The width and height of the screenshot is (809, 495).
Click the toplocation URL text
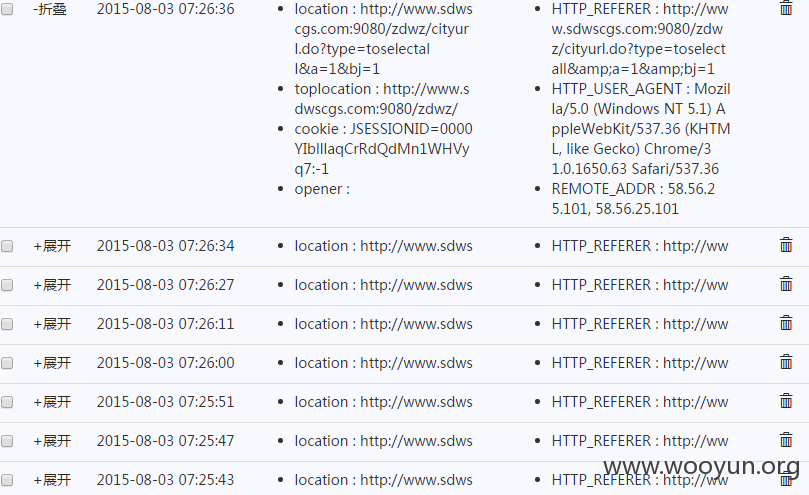pyautogui.click(x=382, y=99)
